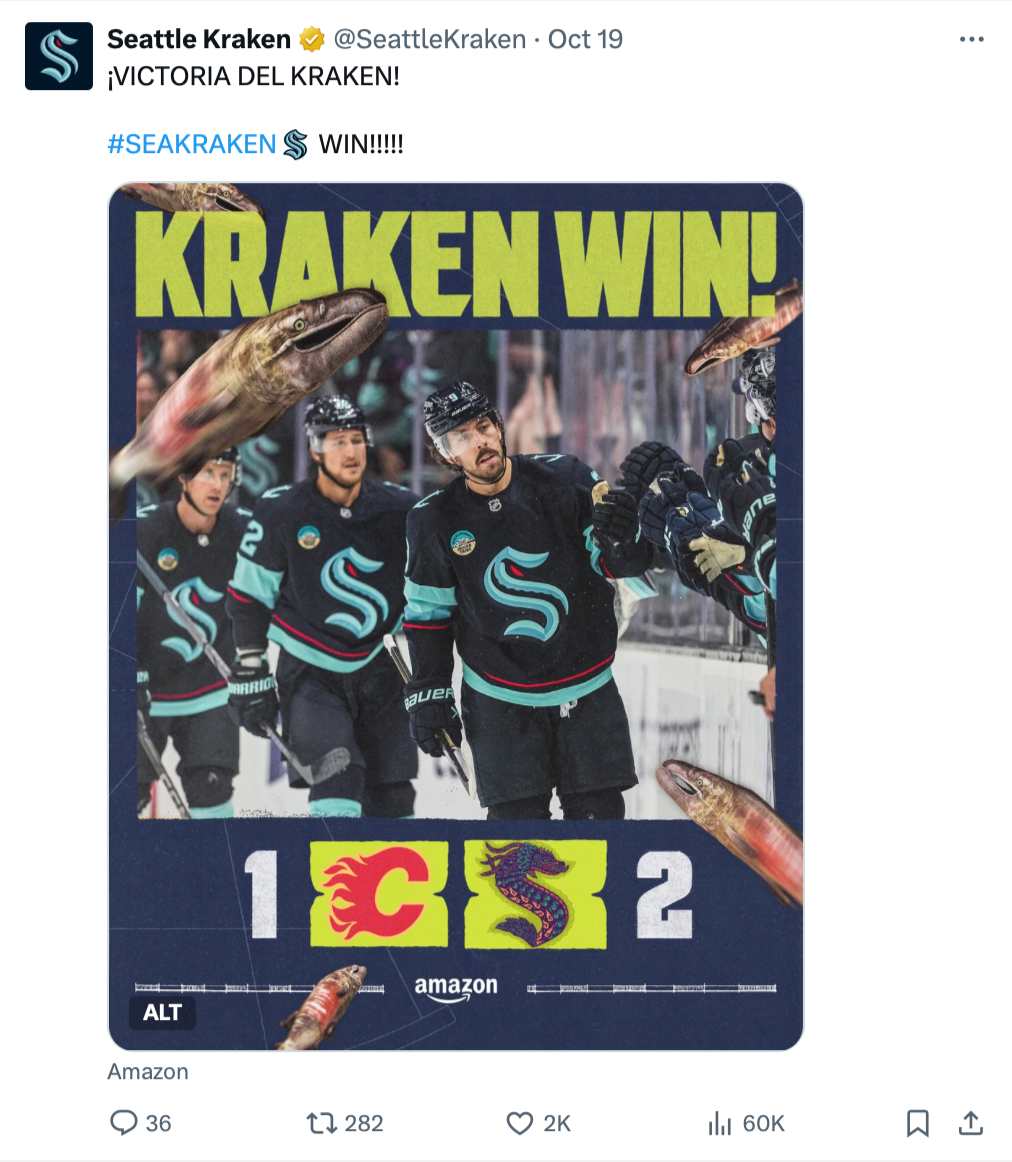
Task: Share the post via upload arrow icon
Action: (971, 1123)
